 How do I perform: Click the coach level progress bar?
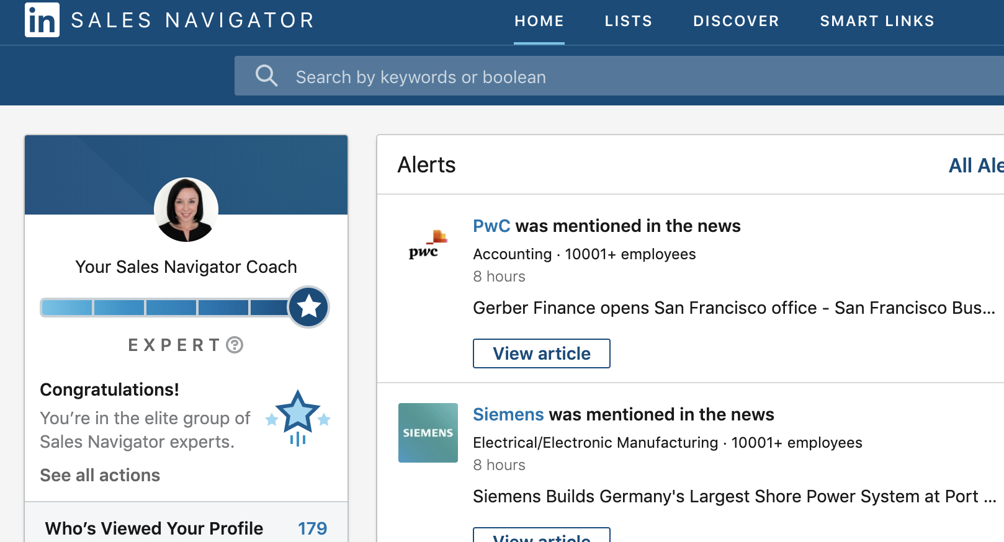[x=164, y=307]
